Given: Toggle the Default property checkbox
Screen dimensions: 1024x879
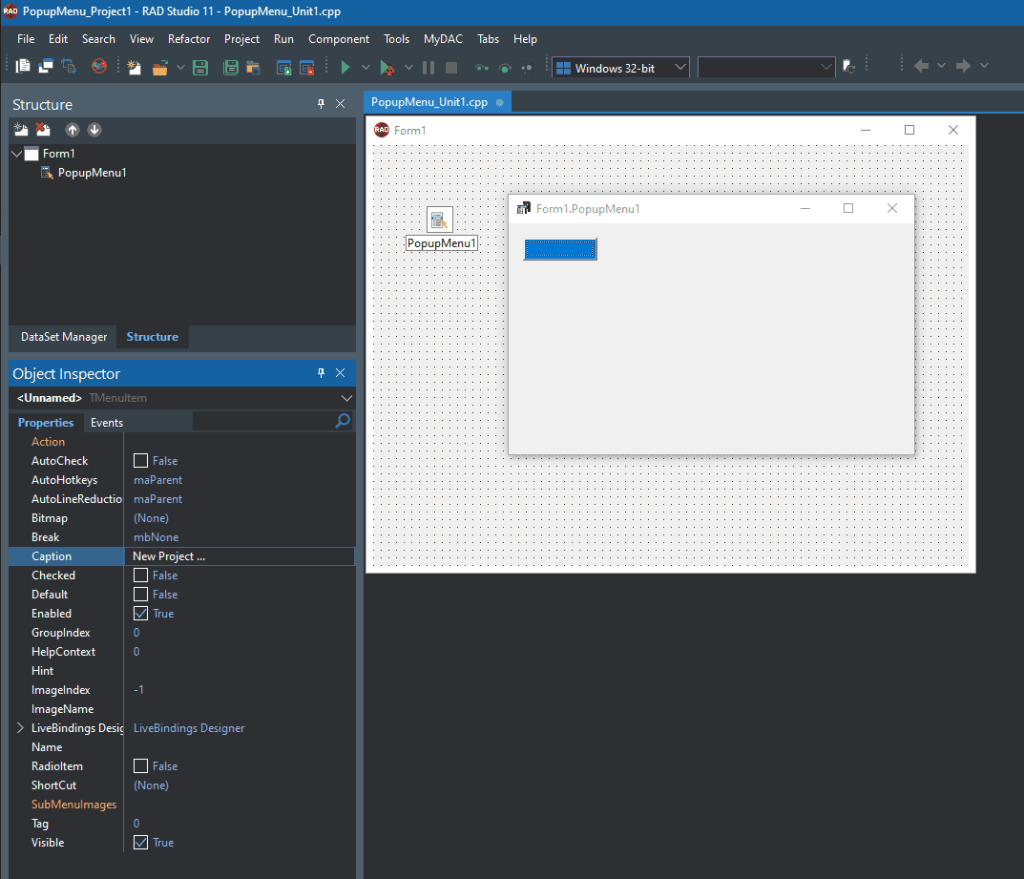Looking at the screenshot, I should (140, 594).
